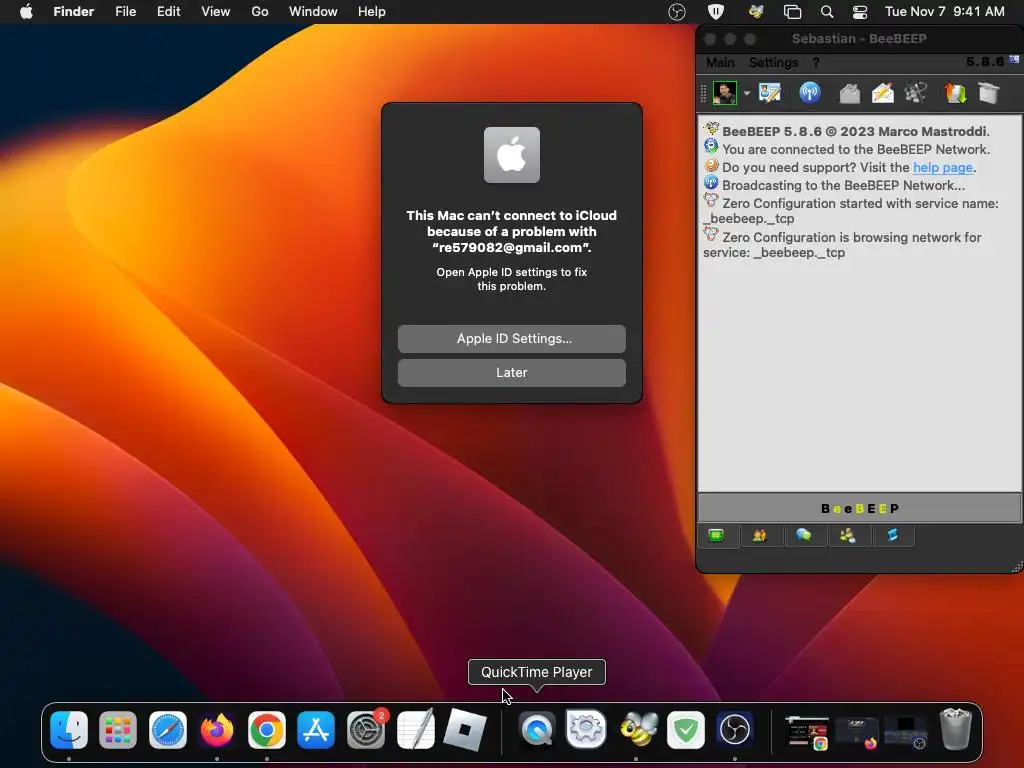Select the blue saved chats tab icon
The height and width of the screenshot is (768, 1024).
892,536
